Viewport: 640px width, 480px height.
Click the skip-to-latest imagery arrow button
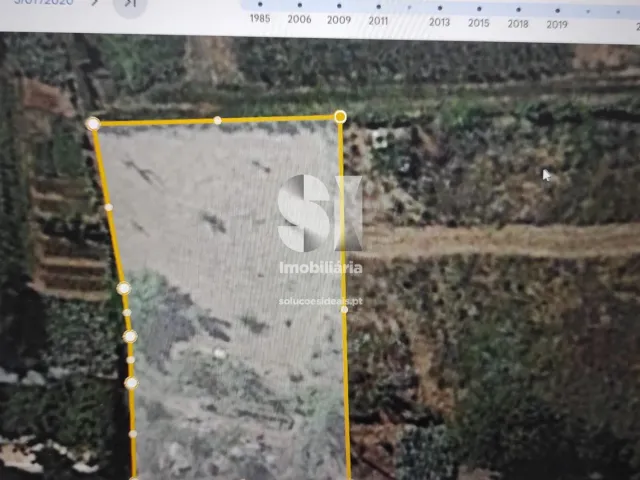click(x=130, y=4)
